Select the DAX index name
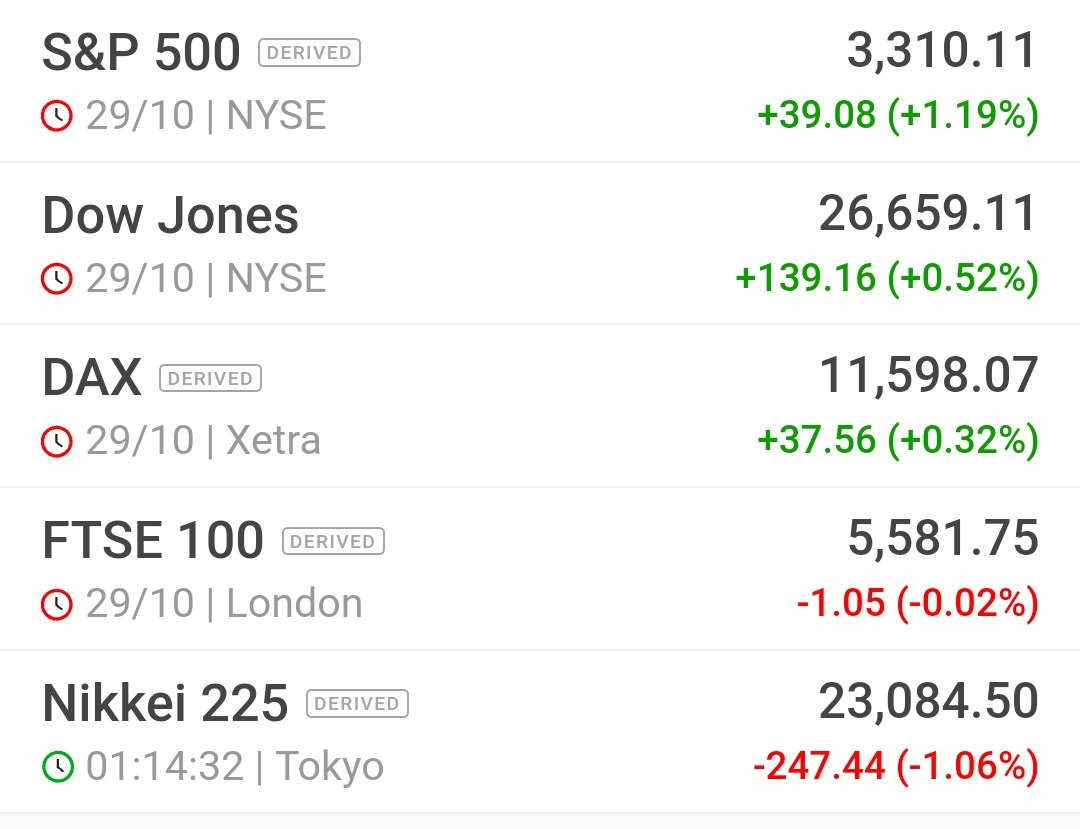This screenshot has width=1080, height=829. click(92, 377)
